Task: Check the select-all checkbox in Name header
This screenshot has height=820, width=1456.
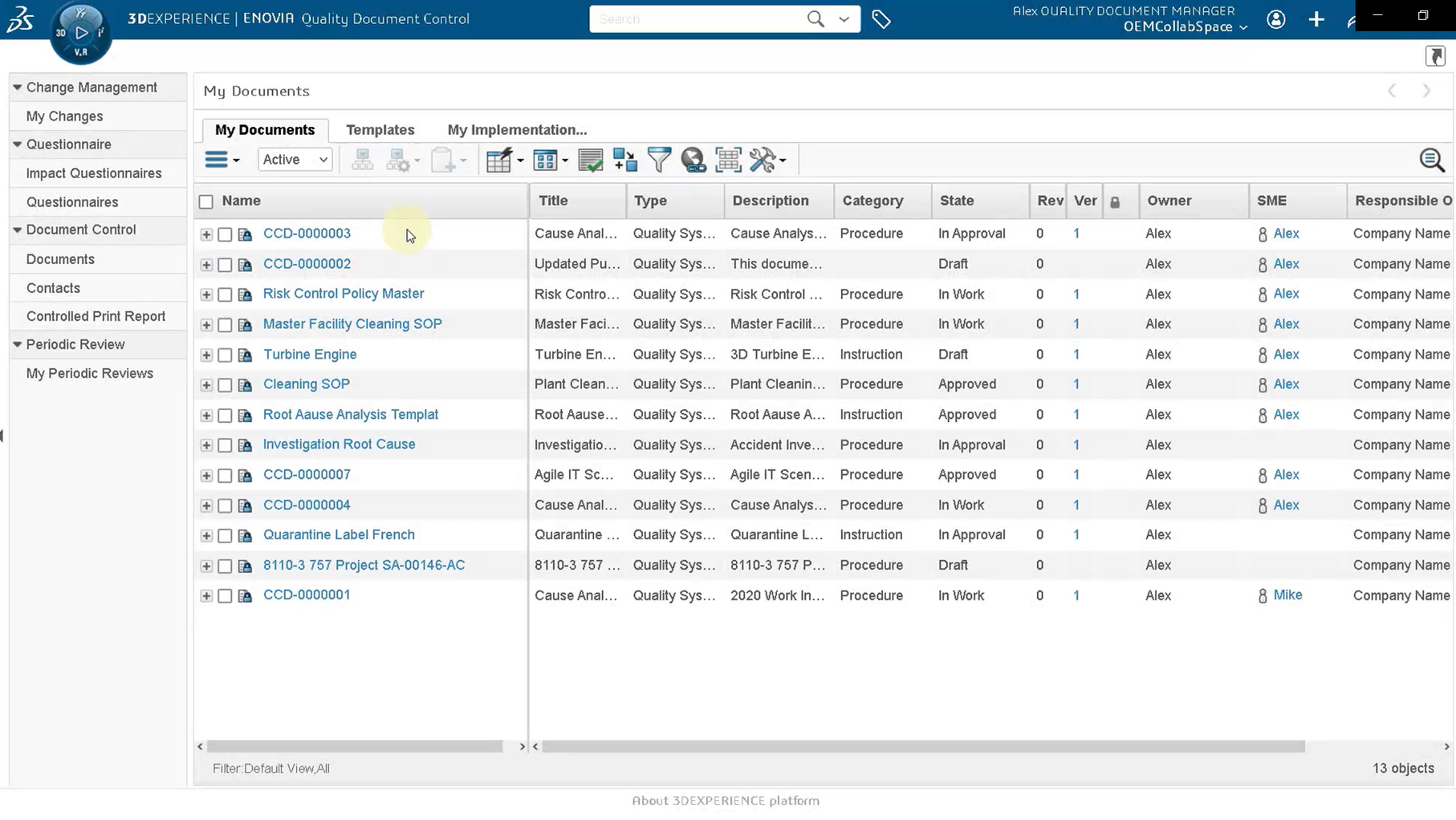Action: pyautogui.click(x=206, y=201)
